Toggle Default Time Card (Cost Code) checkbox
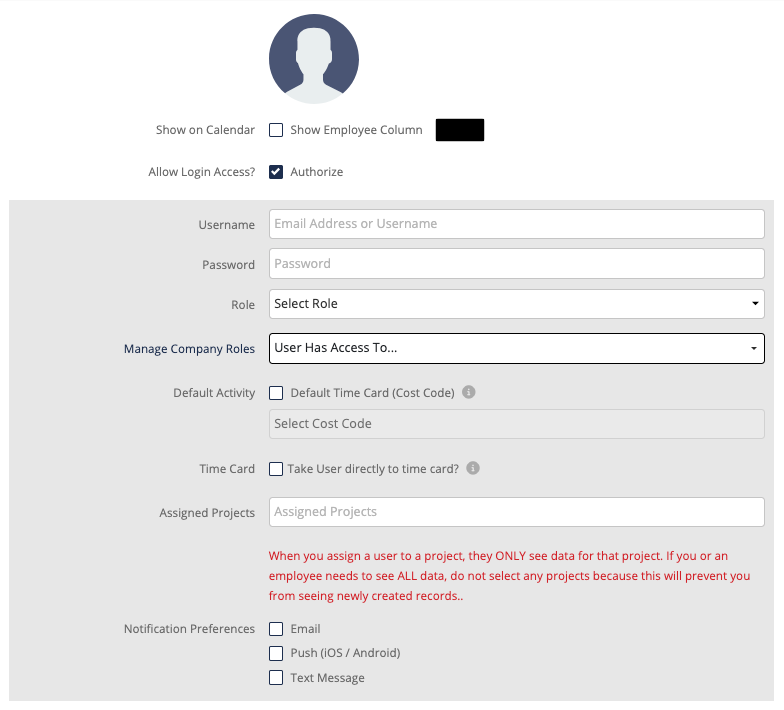The height and width of the screenshot is (710, 784). 276,393
